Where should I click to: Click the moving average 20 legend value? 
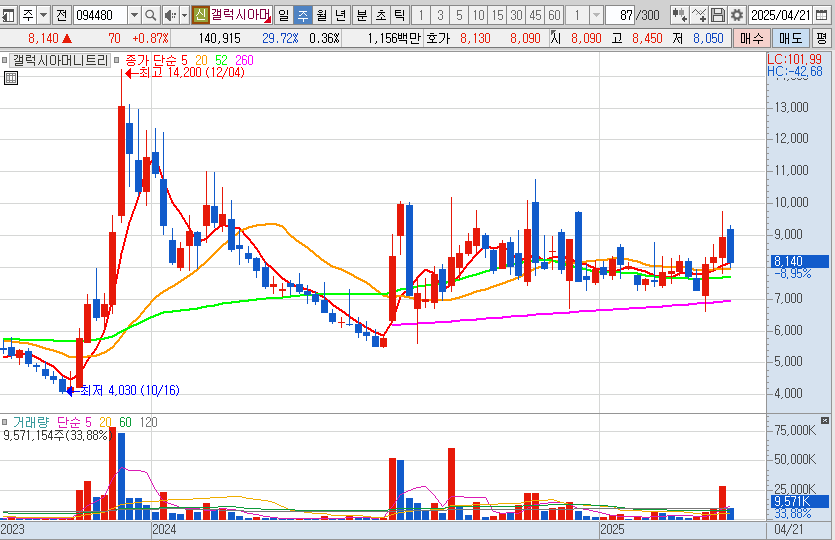click(x=201, y=60)
